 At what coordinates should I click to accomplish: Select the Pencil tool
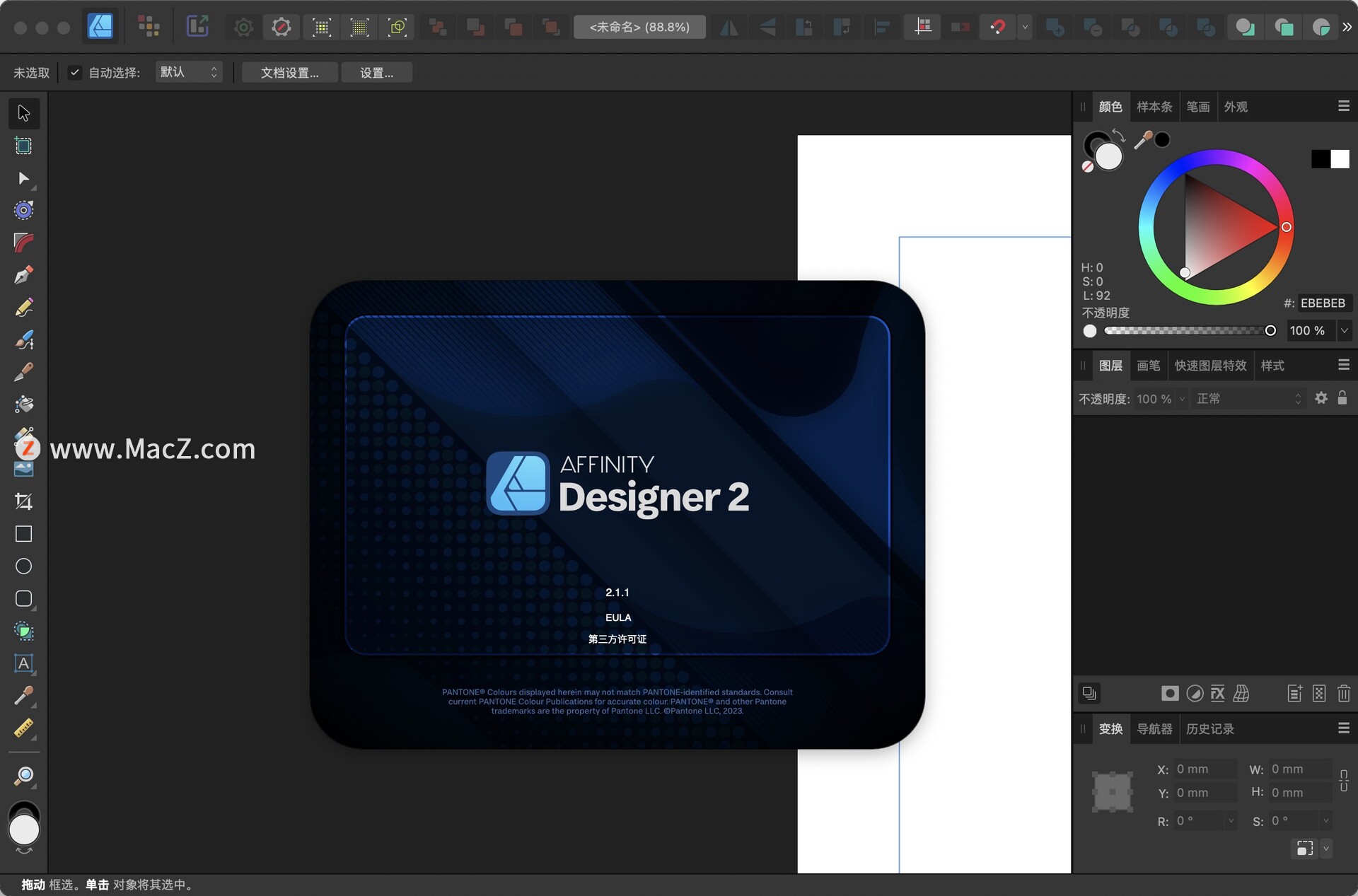(23, 308)
